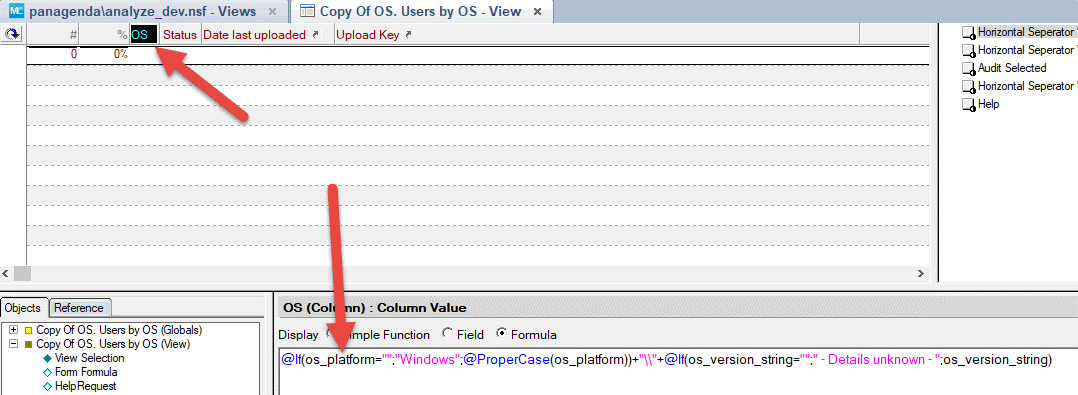Click the refresh icon in the column header
This screenshot has height=395, width=1078.
tap(12, 34)
